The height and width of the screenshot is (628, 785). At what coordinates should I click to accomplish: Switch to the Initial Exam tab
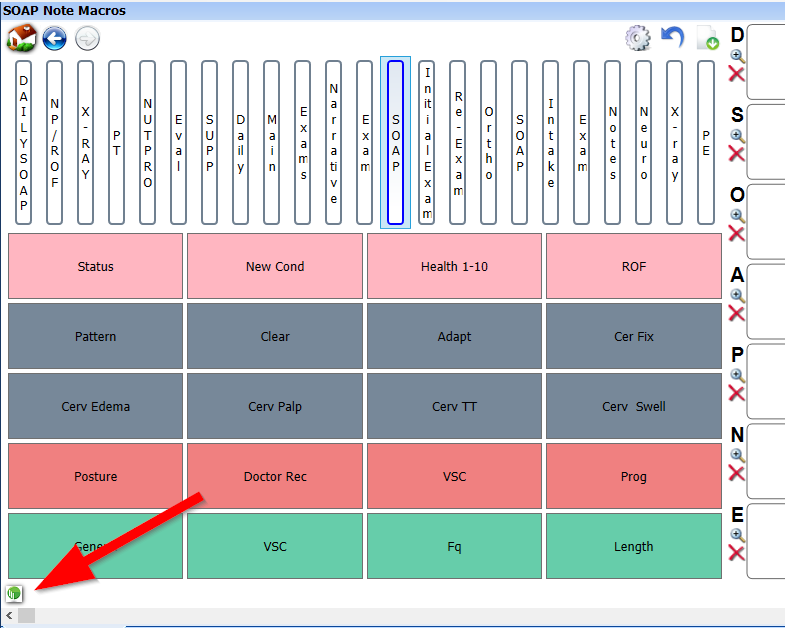(x=427, y=142)
